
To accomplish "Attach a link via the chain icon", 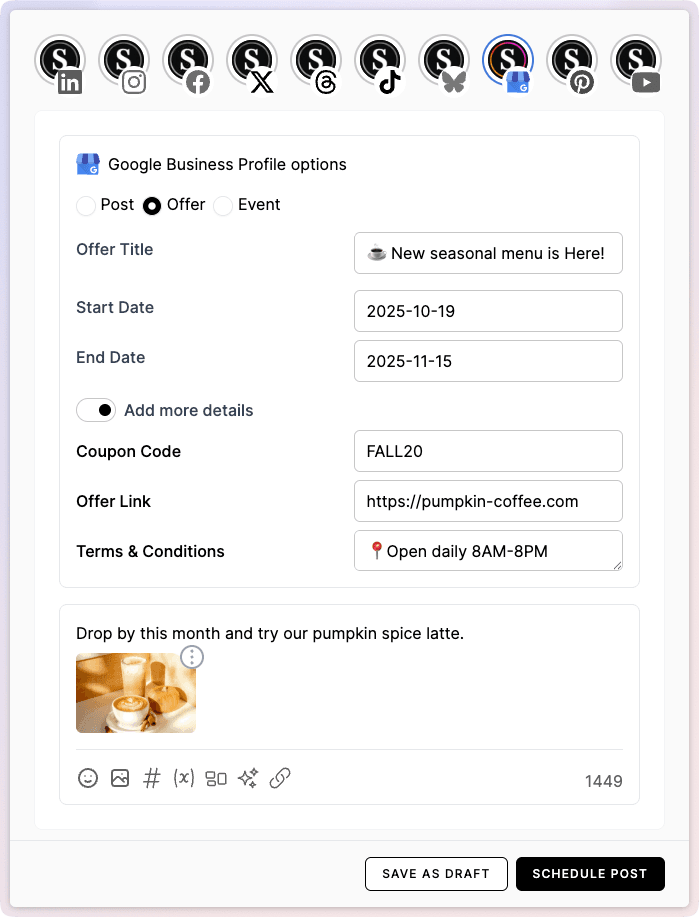I will 280,778.
